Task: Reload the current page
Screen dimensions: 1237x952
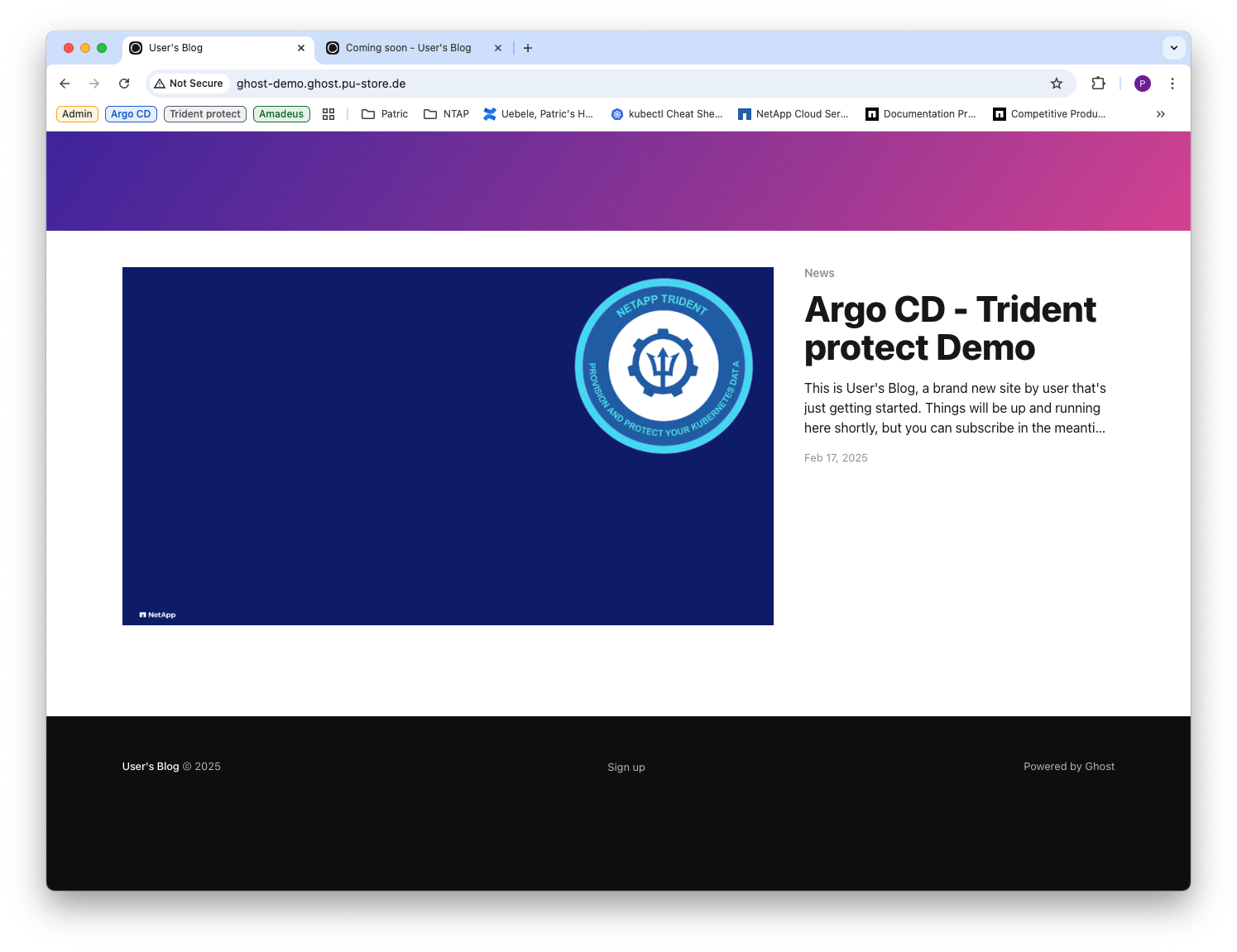Action: [x=124, y=84]
